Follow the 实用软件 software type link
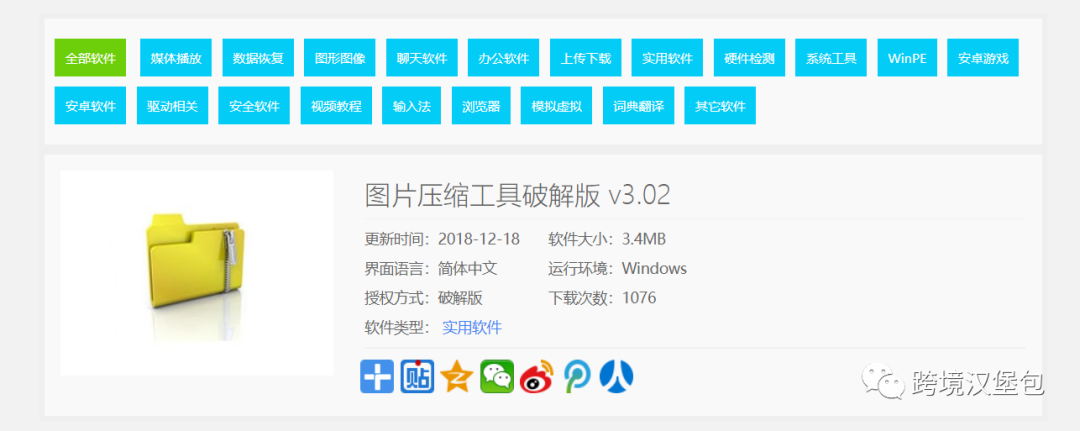 coord(472,328)
